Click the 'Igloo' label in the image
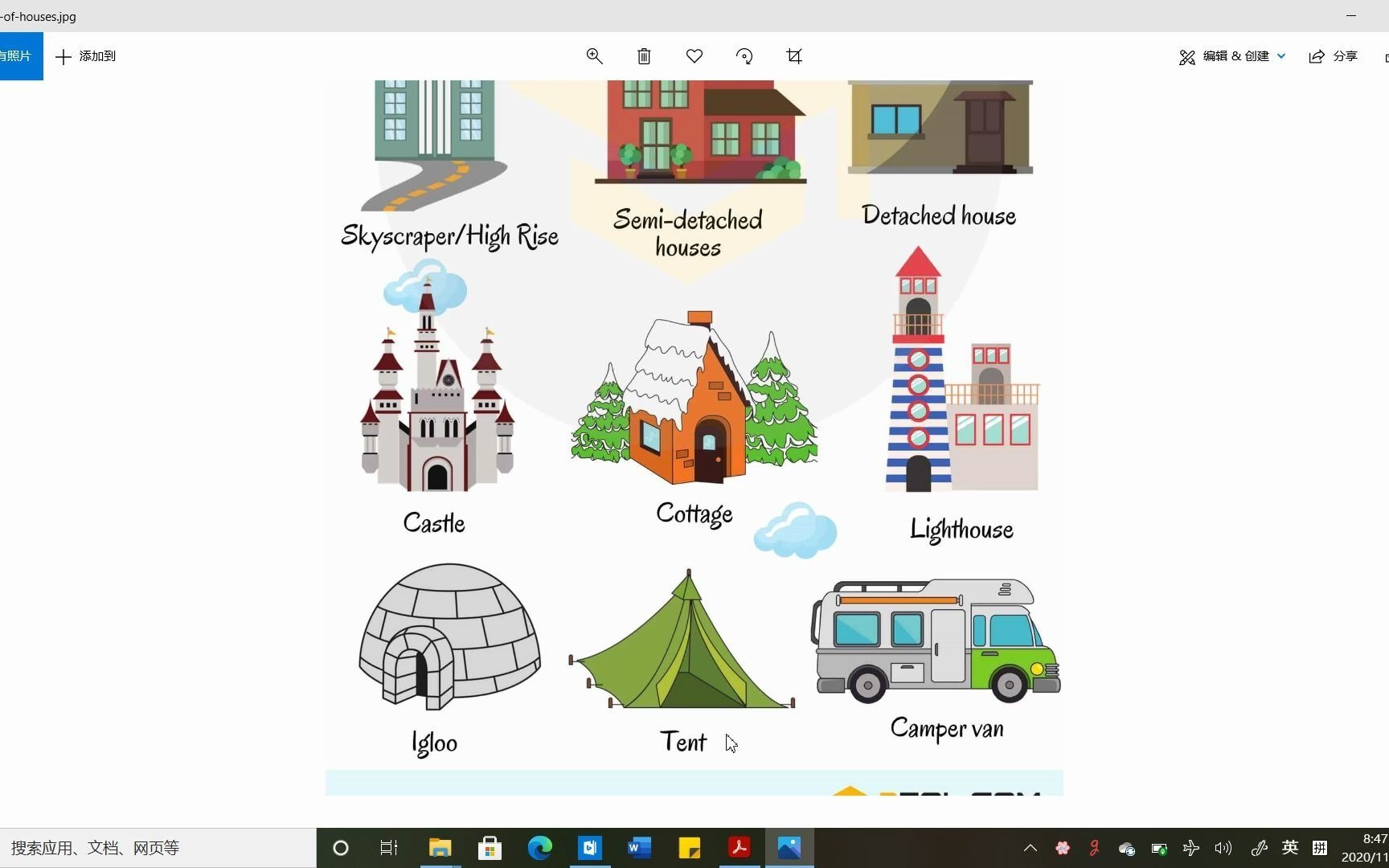The width and height of the screenshot is (1389, 868). pyautogui.click(x=434, y=743)
